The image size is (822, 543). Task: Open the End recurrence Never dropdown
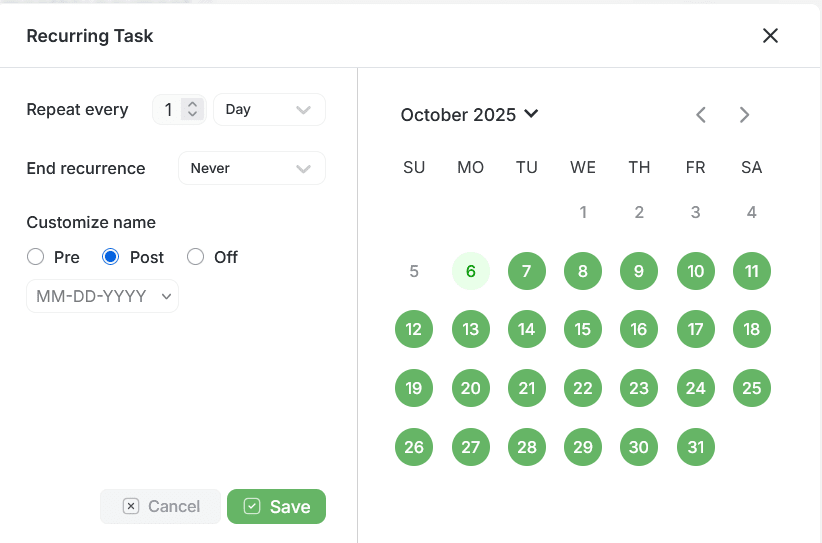point(252,168)
